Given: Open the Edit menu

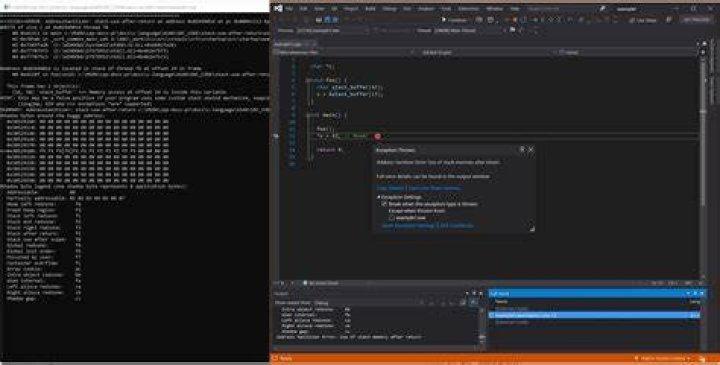Looking at the screenshot, I should [x=304, y=9].
